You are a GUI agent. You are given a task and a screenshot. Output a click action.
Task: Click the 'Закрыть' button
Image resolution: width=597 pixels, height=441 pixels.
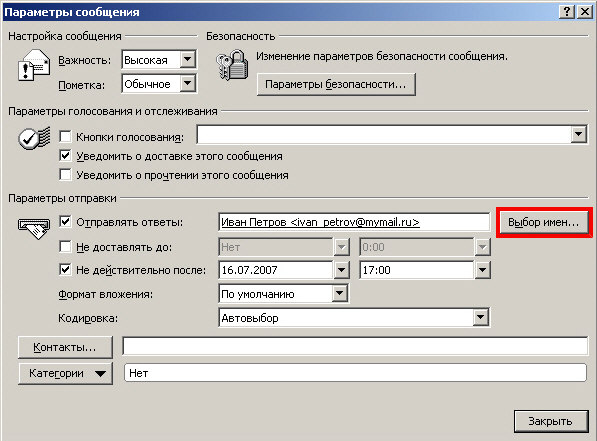(x=551, y=421)
